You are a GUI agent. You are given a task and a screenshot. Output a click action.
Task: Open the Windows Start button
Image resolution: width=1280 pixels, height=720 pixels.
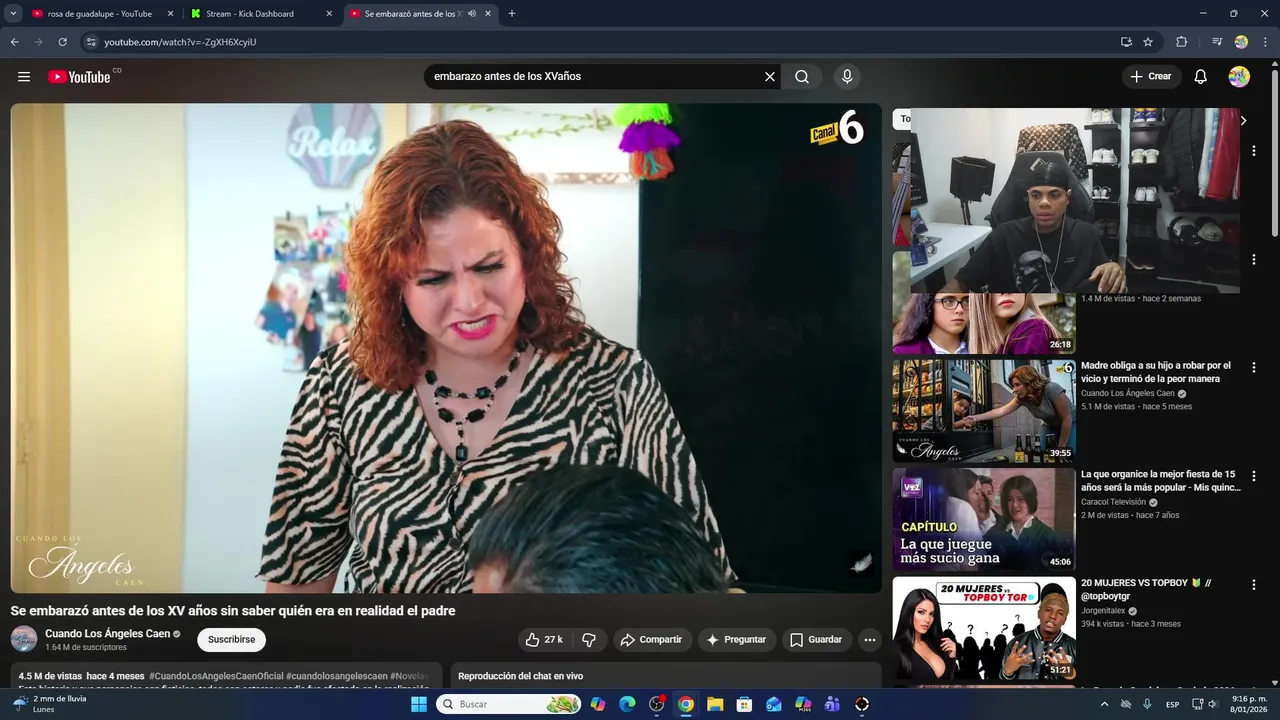pyautogui.click(x=419, y=704)
